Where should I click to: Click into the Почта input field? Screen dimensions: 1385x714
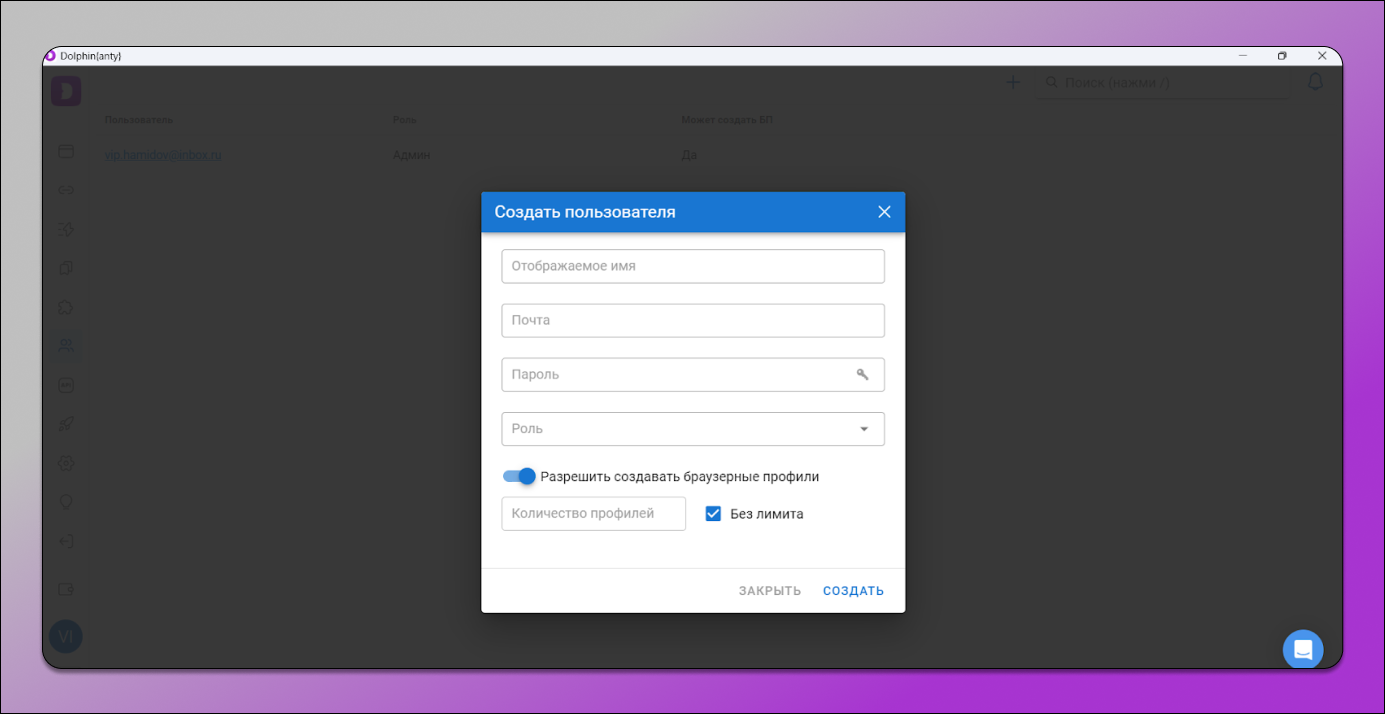692,321
